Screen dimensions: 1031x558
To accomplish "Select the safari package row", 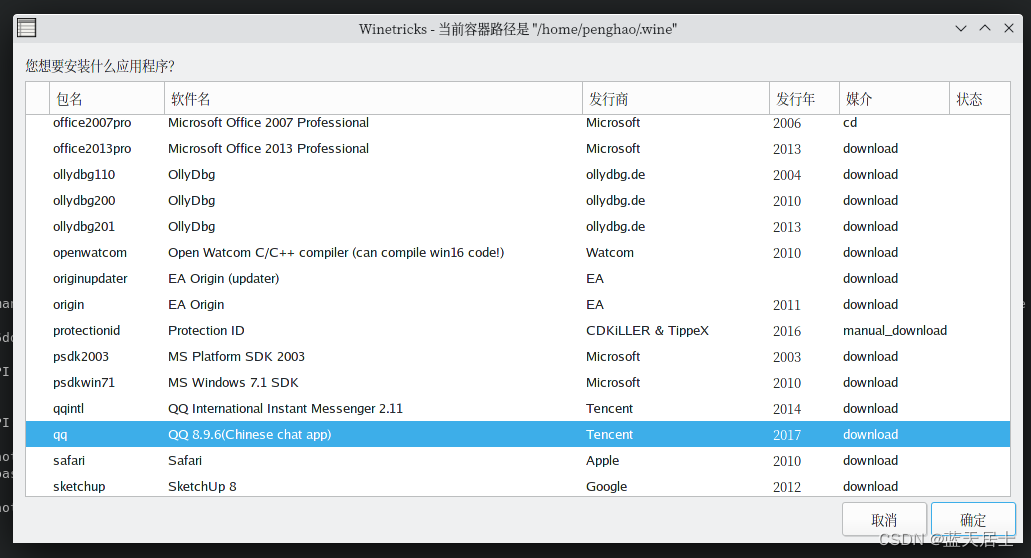I will (517, 461).
